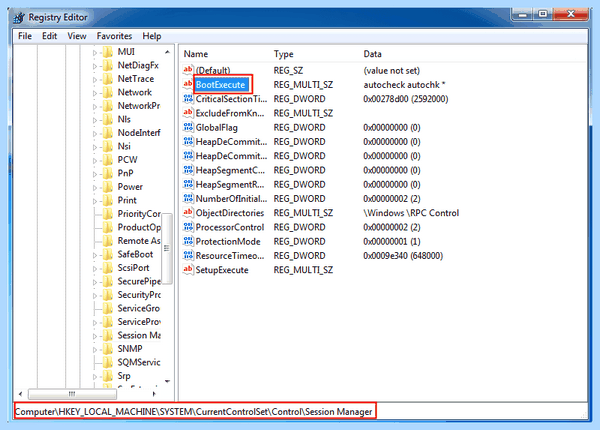
Task: Select the Srp folder icon
Action: [108, 376]
